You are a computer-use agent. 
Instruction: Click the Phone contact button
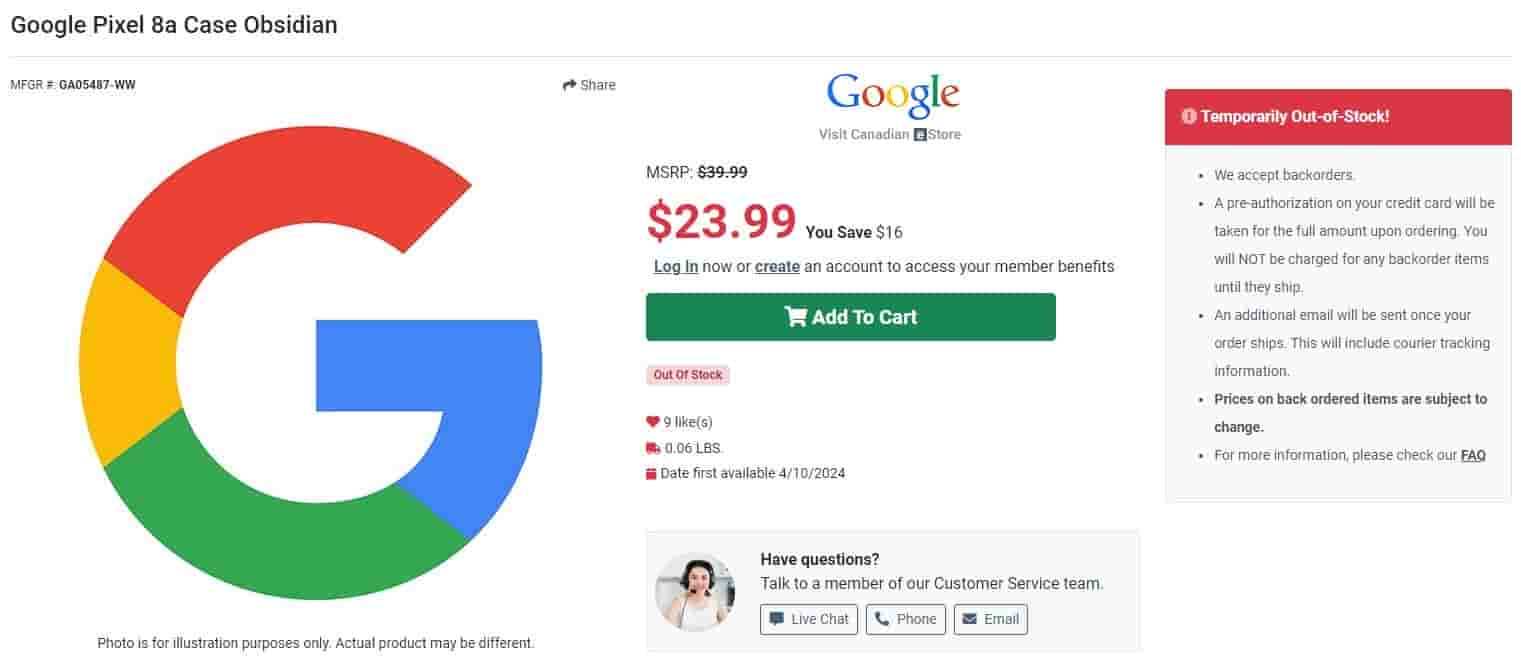[x=905, y=619]
